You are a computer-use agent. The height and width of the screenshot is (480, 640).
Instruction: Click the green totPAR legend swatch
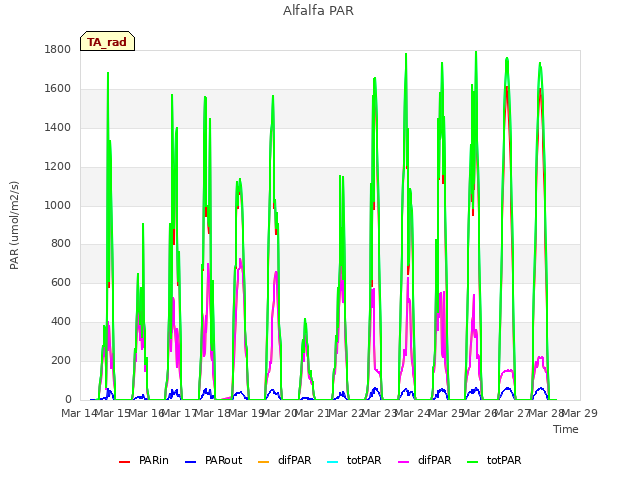point(472,462)
